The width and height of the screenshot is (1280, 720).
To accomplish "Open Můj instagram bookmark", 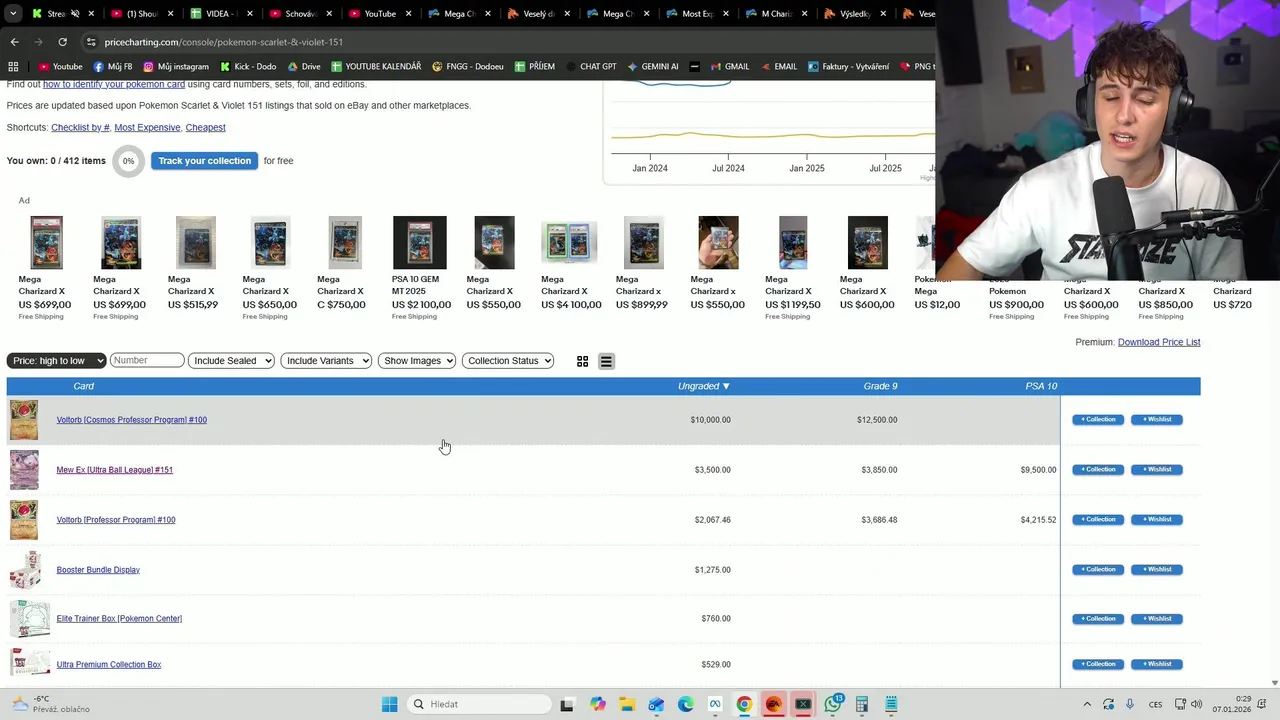I will click(x=176, y=66).
